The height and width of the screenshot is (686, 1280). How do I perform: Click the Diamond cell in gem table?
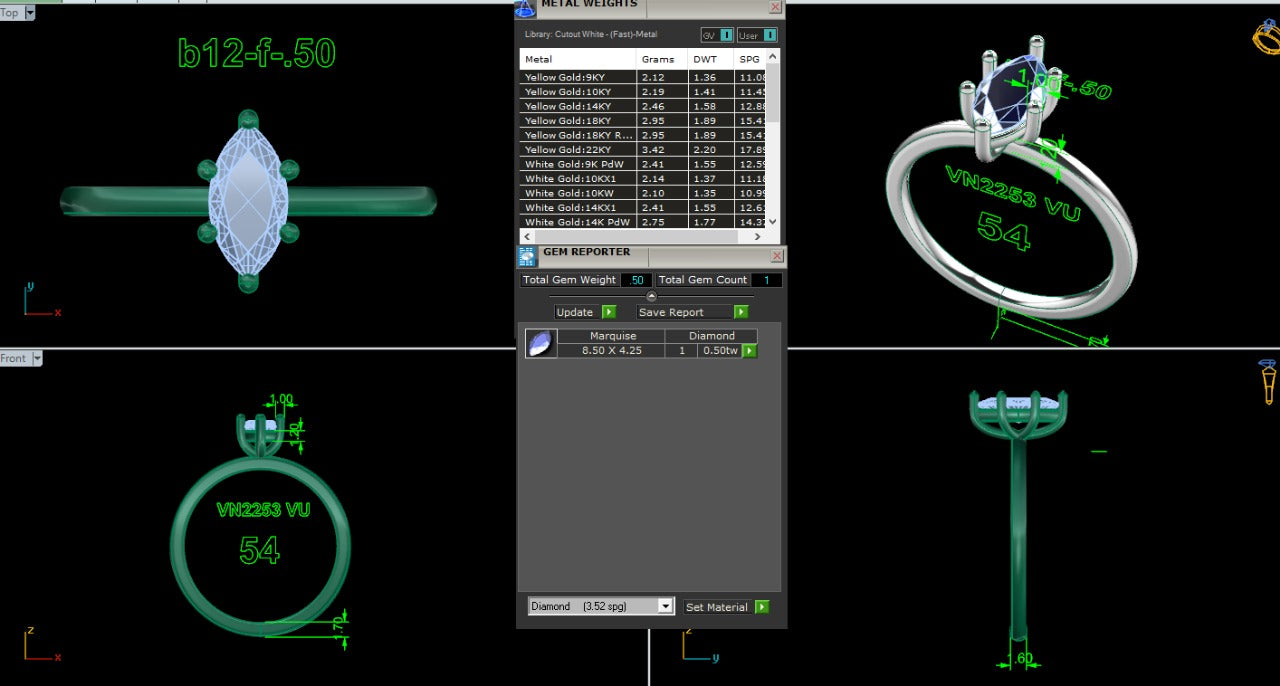[712, 336]
